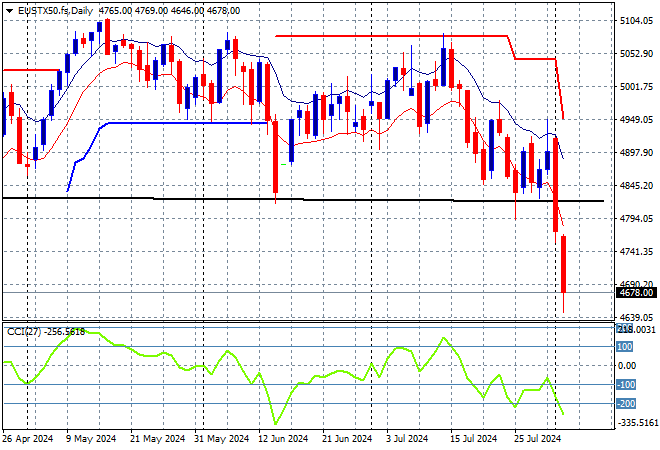Select the black horizontal support line
The image size is (660, 450).
click(300, 200)
